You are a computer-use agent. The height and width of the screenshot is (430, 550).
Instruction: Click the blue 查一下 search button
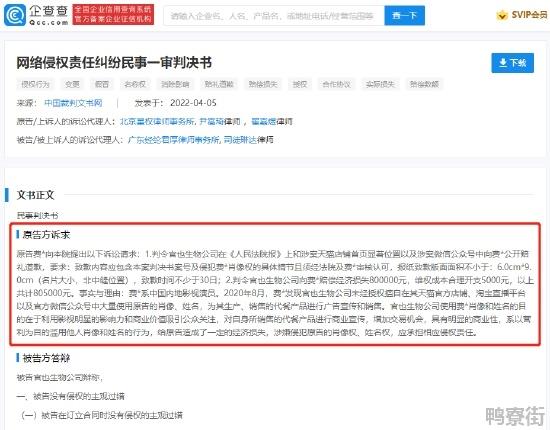(404, 16)
